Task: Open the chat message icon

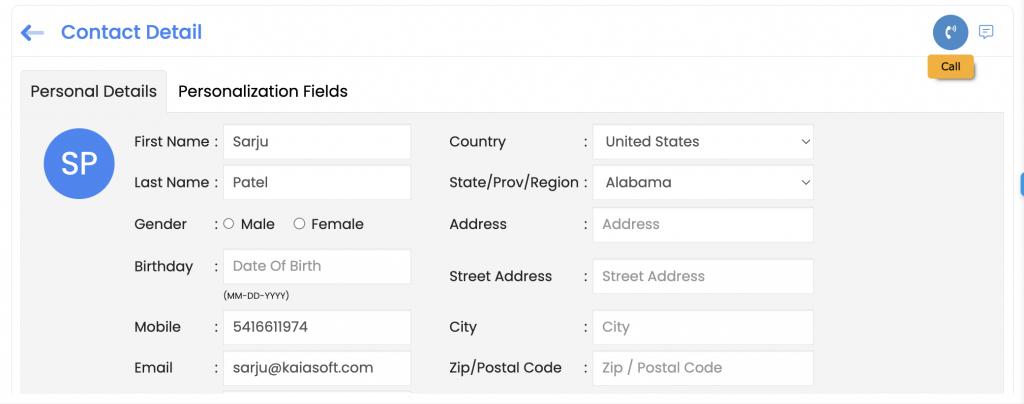Action: tap(986, 32)
